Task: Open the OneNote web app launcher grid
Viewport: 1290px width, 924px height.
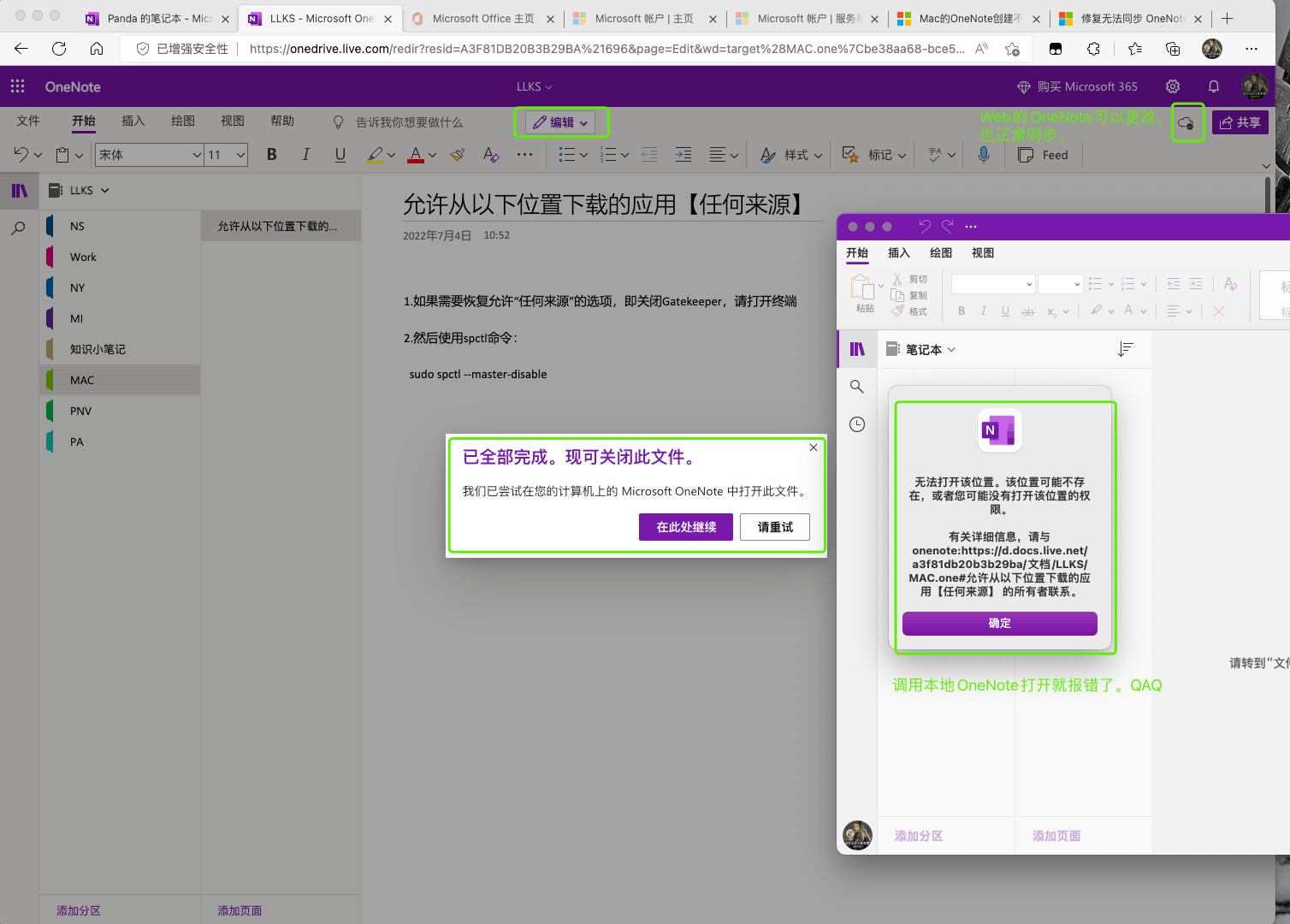Action: (x=18, y=86)
